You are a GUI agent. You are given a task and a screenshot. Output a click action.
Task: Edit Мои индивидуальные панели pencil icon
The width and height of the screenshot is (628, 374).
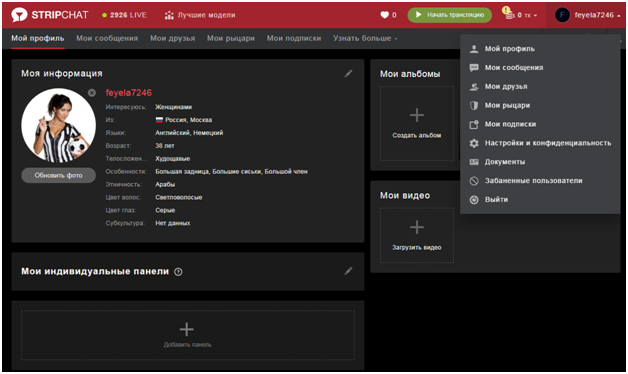(348, 271)
